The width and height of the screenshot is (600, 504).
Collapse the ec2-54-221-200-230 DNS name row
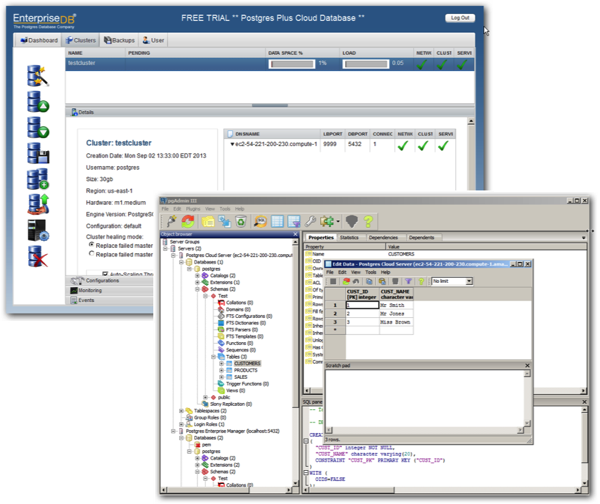(232, 144)
